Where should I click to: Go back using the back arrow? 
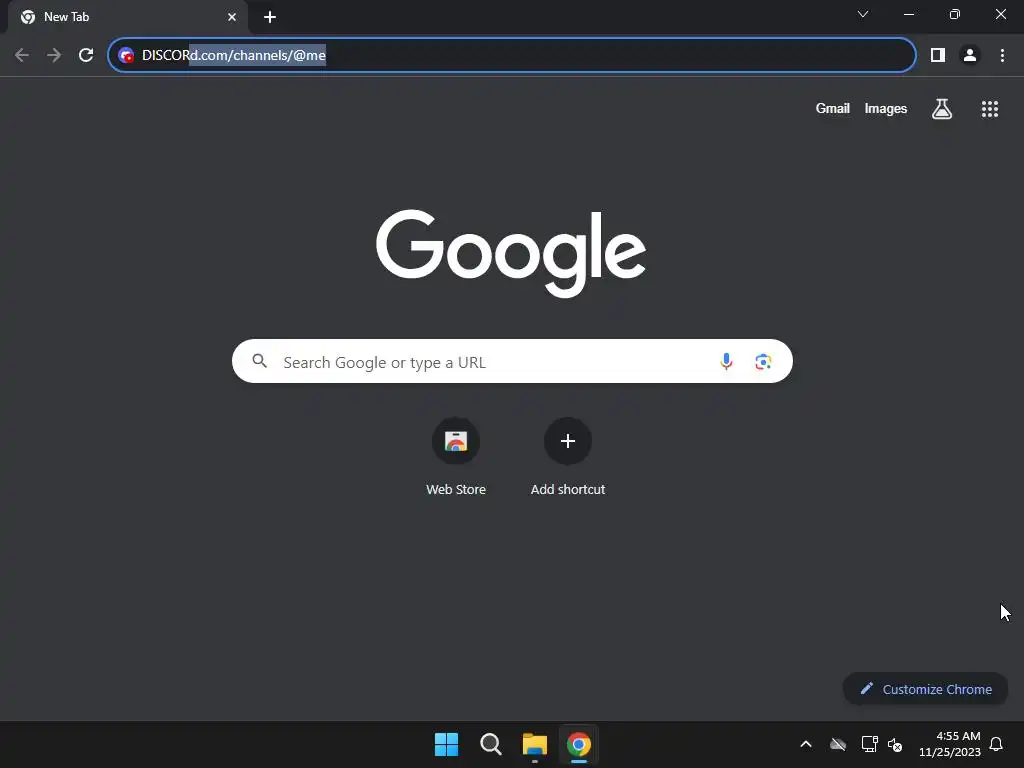click(x=22, y=55)
